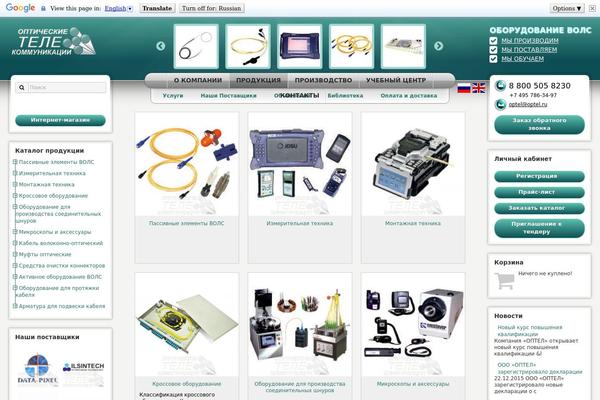
Task: Close the Google Translate bar
Action: click(592, 8)
